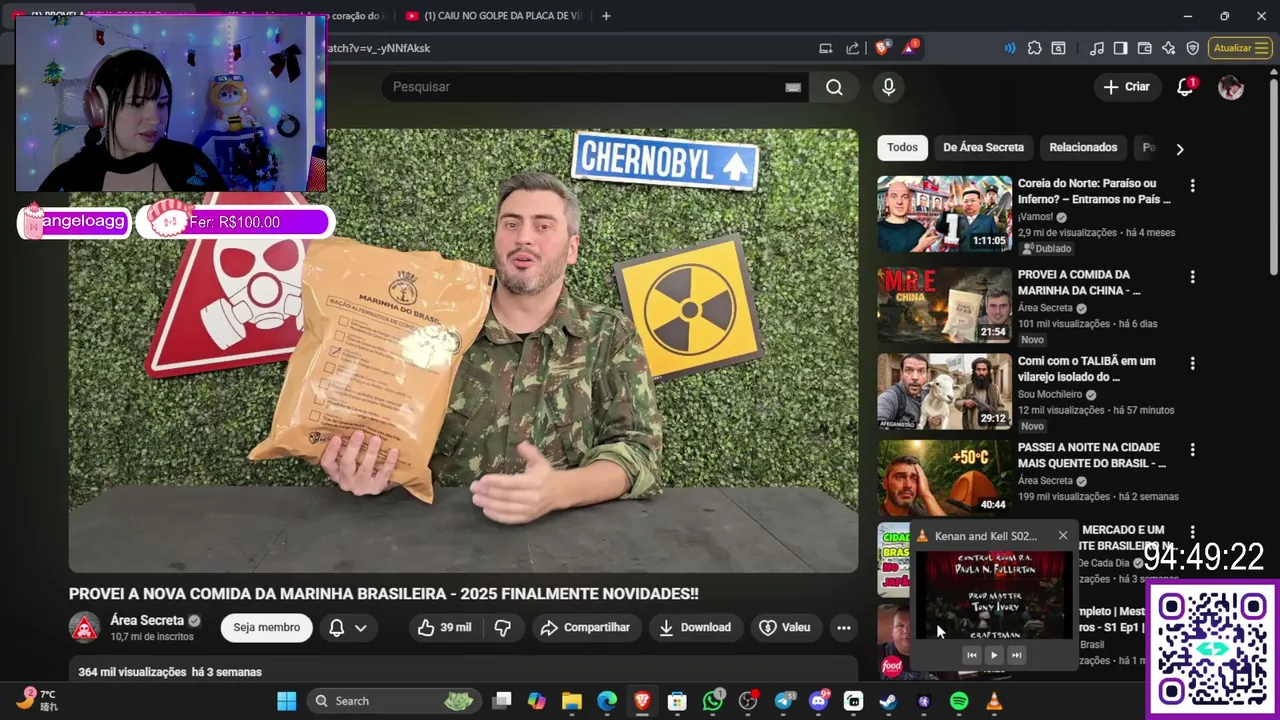1280x720 pixels.
Task: Open the weather widget showing 7°C
Action: (x=38, y=700)
